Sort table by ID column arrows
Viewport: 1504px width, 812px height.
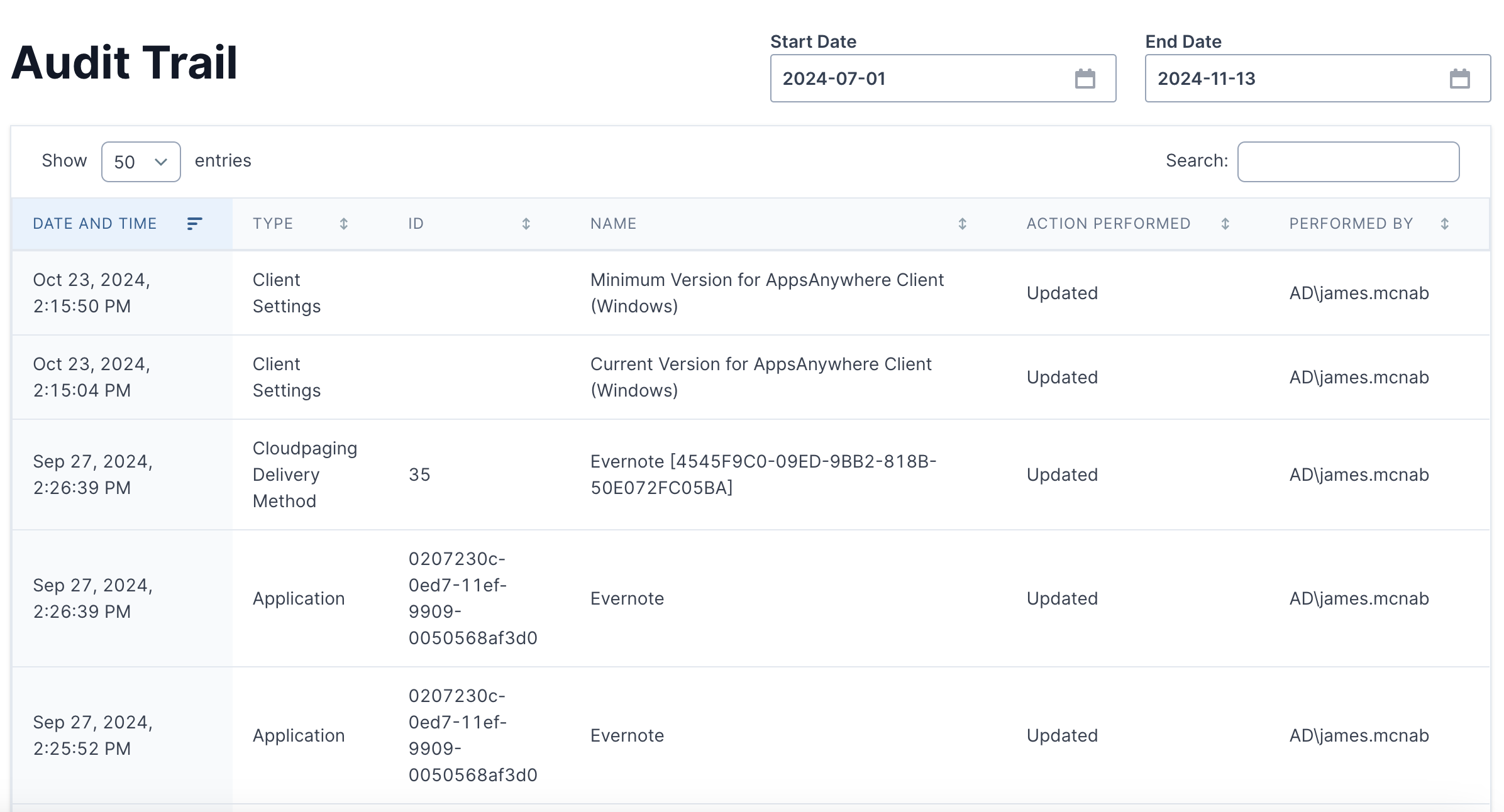point(526,224)
